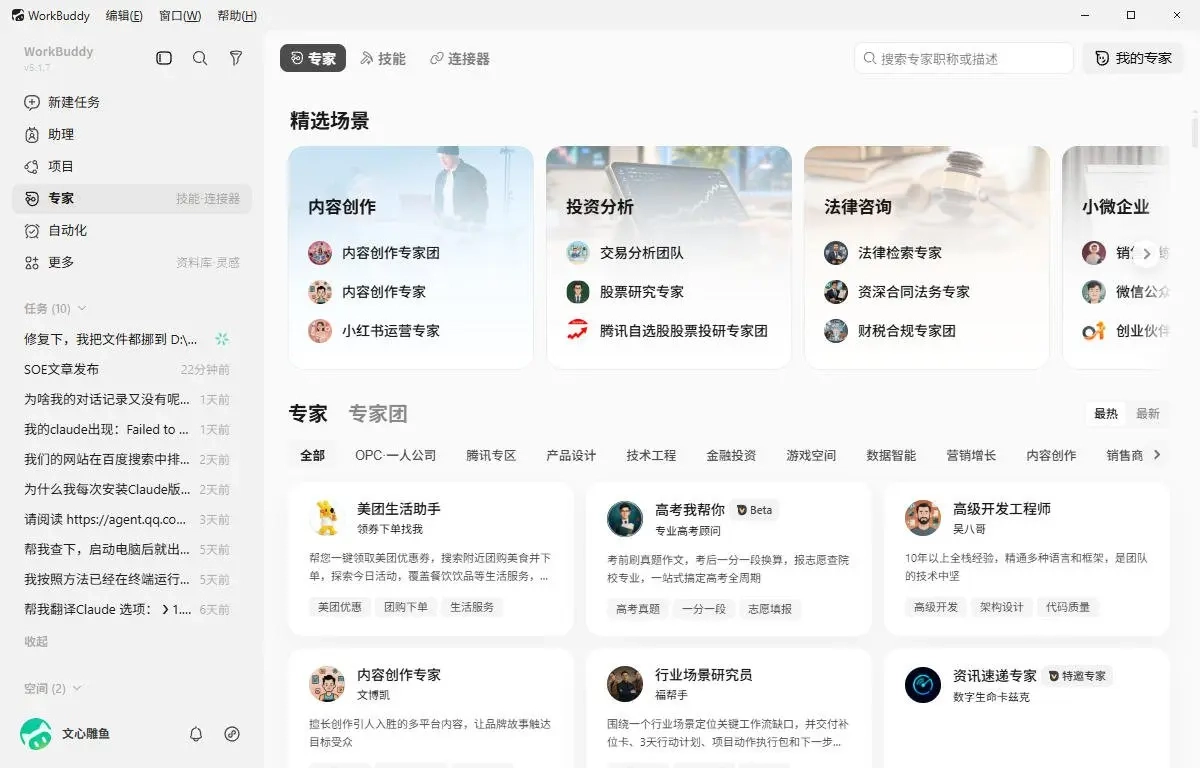Image resolution: width=1200 pixels, height=768 pixels.
Task: Open task 为啥我的对话记录又没有呢
Action: [128, 399]
